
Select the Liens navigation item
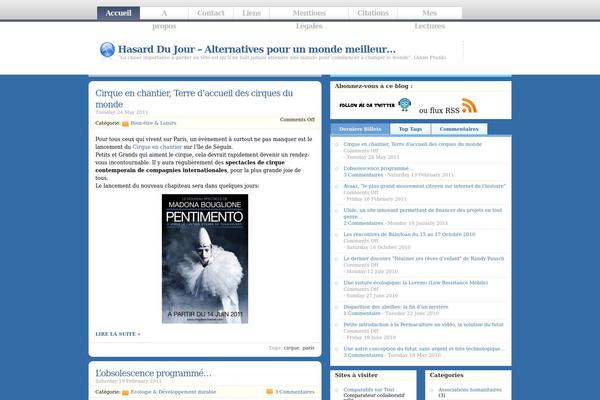coord(251,13)
